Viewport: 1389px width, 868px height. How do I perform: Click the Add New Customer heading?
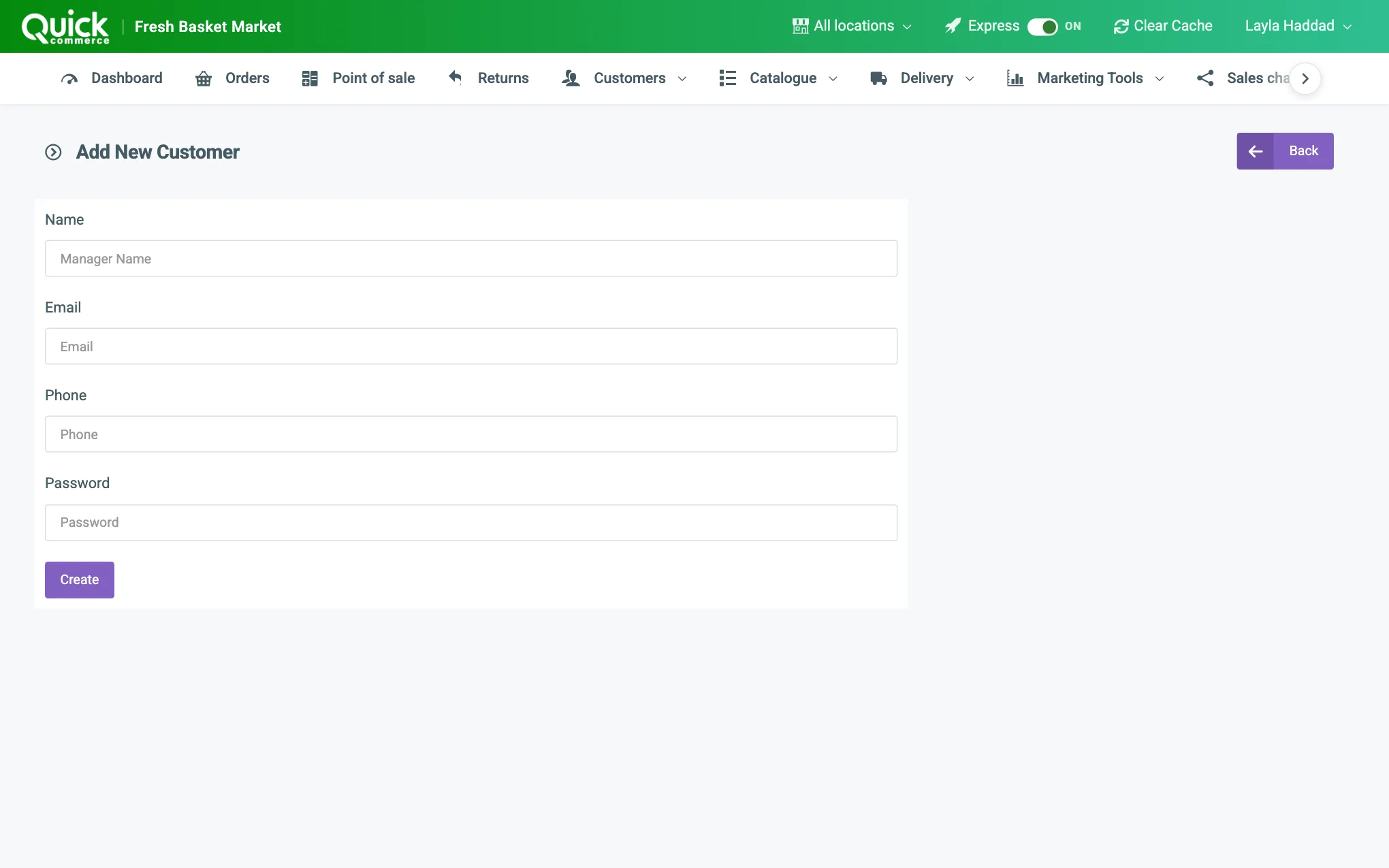(158, 152)
